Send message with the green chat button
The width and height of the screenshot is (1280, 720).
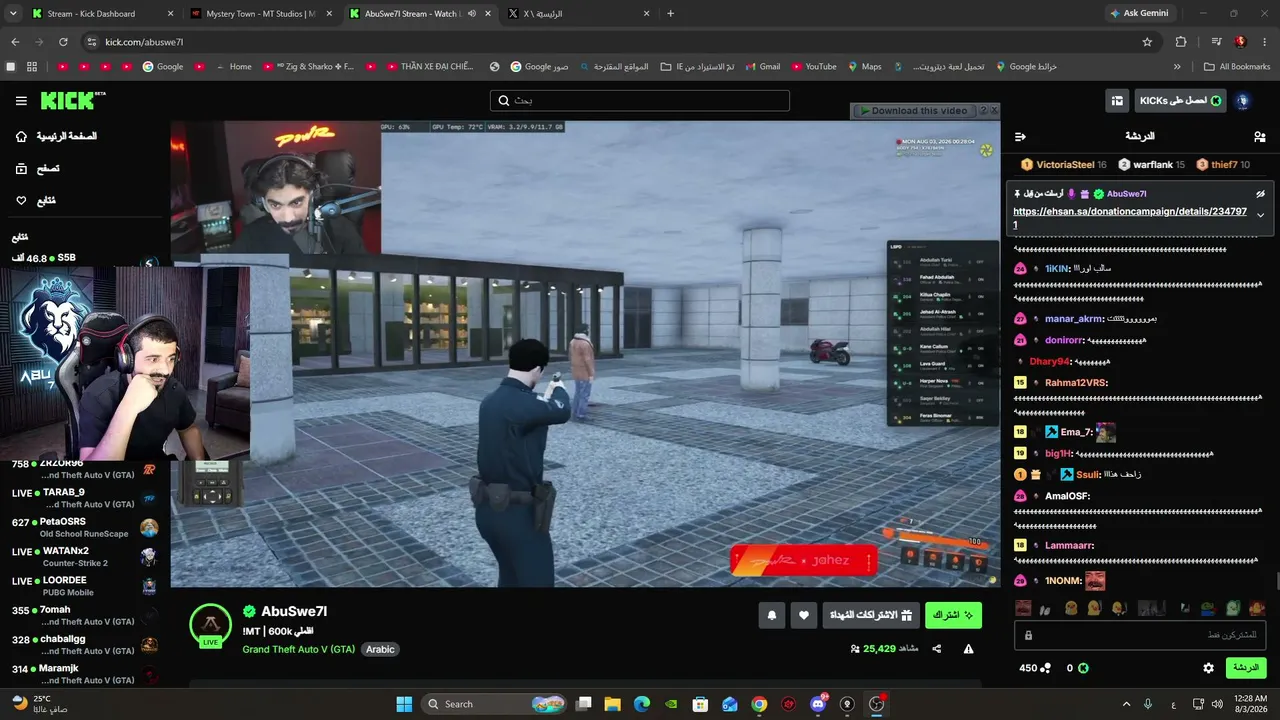pos(1245,668)
